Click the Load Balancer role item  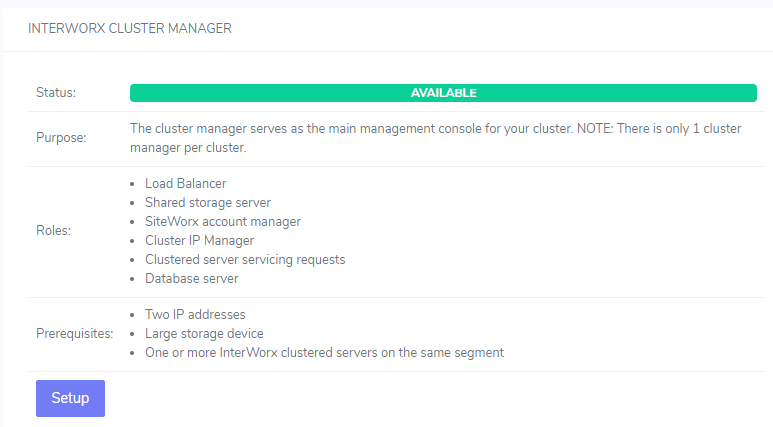[x=185, y=183]
